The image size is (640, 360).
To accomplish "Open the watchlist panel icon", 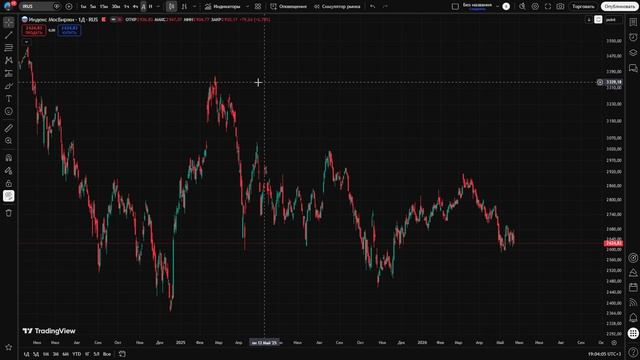I will coord(633,22).
